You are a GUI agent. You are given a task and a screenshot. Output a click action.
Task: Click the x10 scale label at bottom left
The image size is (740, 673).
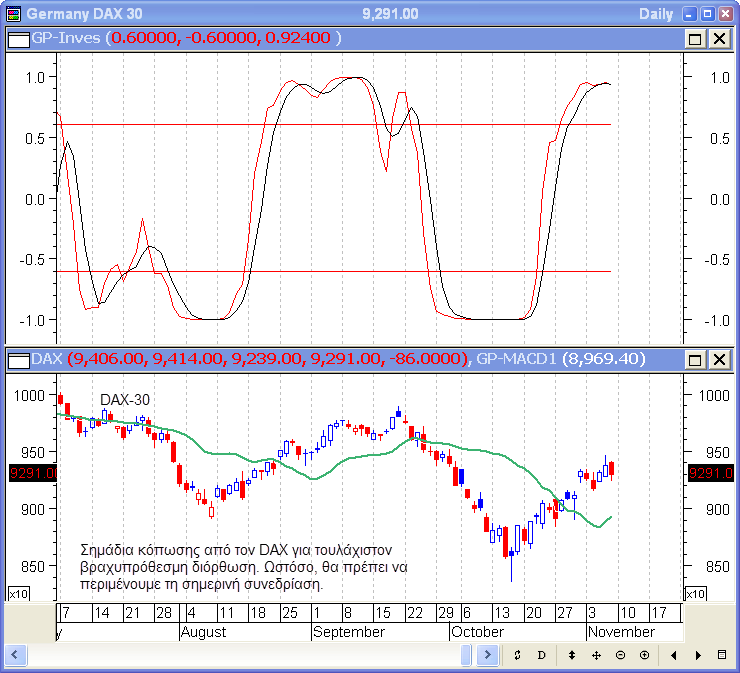(x=18, y=594)
